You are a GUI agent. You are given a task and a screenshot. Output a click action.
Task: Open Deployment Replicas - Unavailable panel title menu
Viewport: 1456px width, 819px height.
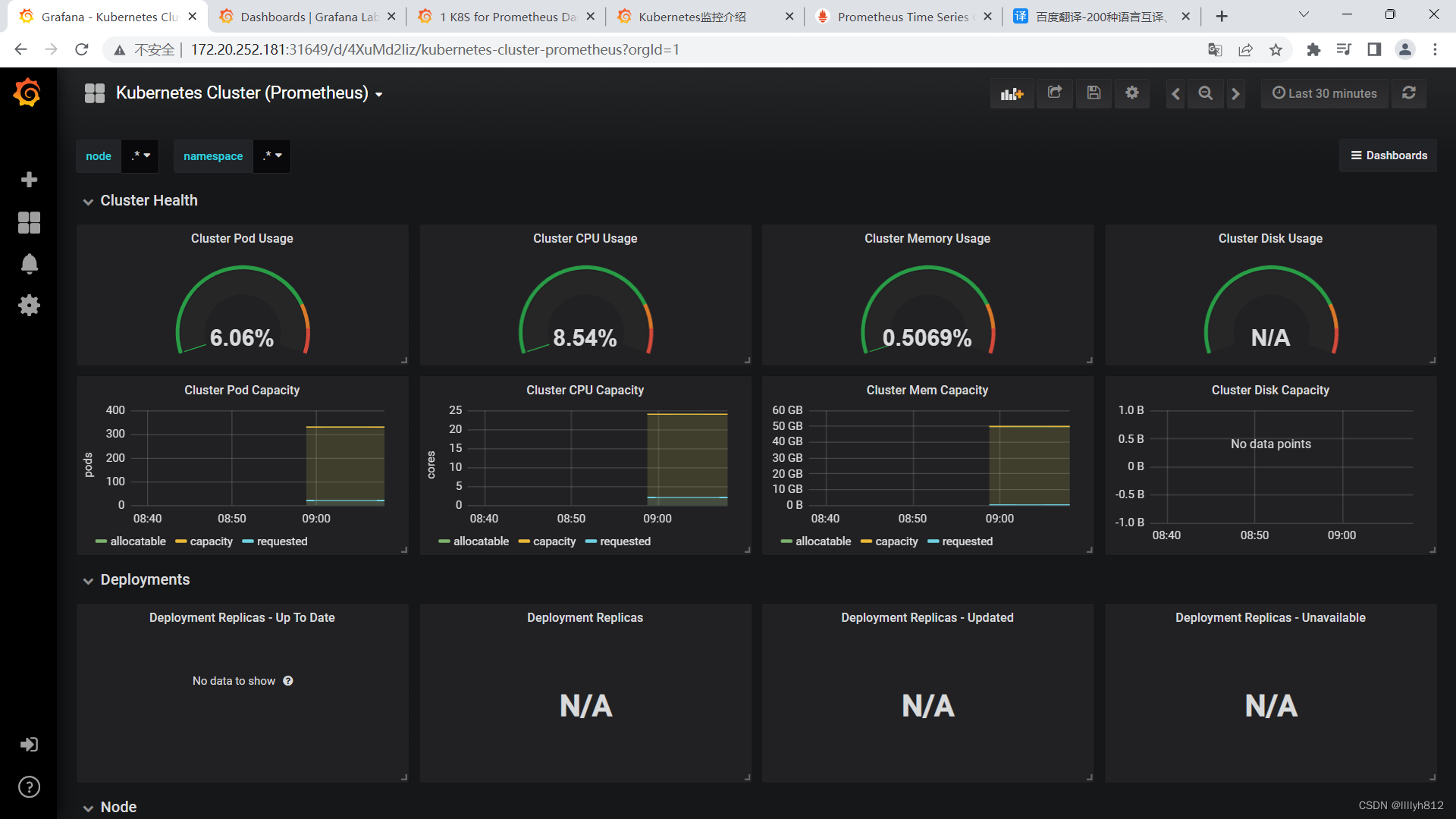tap(1270, 618)
